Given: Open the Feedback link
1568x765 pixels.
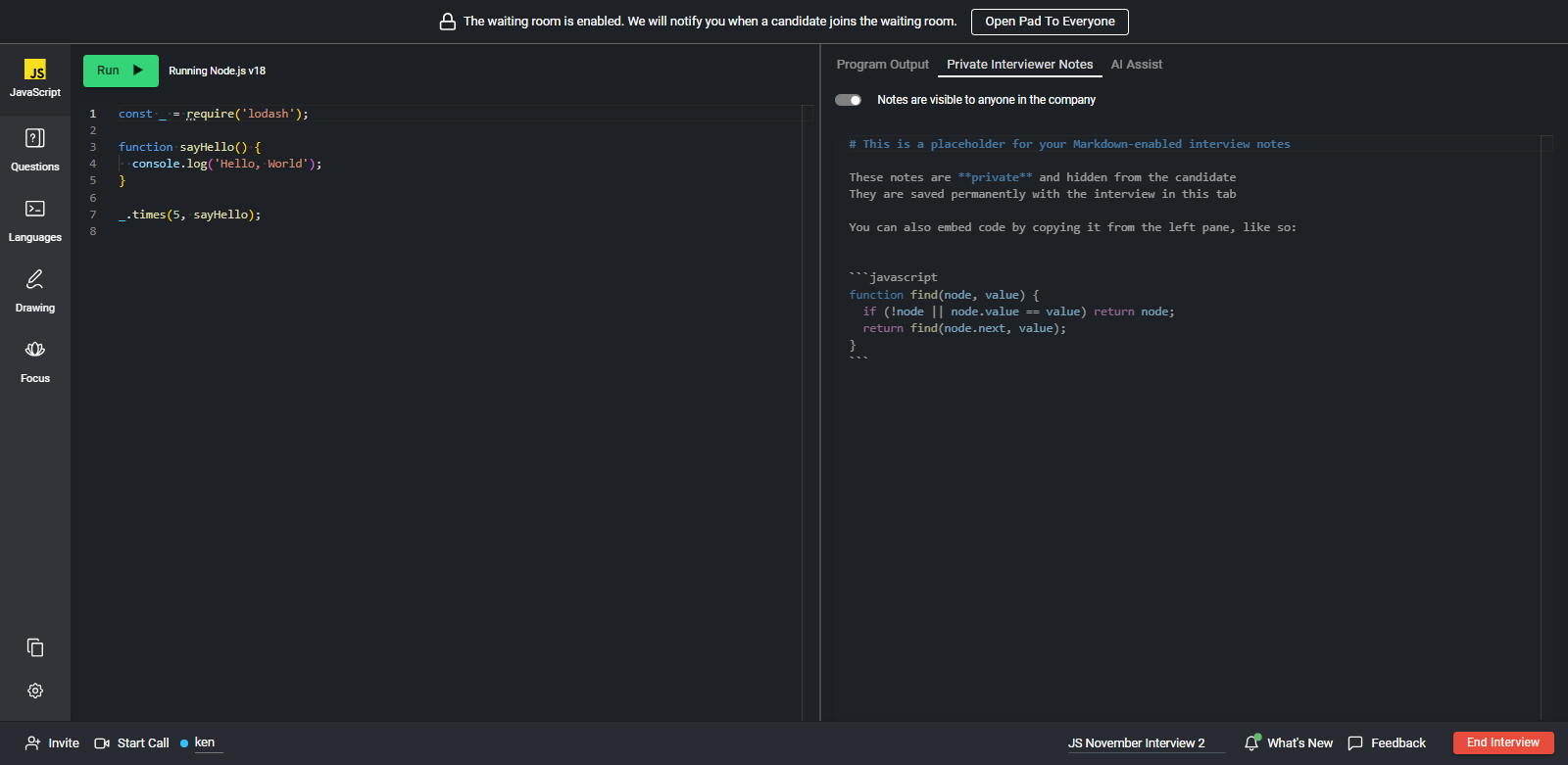Looking at the screenshot, I should point(1387,743).
